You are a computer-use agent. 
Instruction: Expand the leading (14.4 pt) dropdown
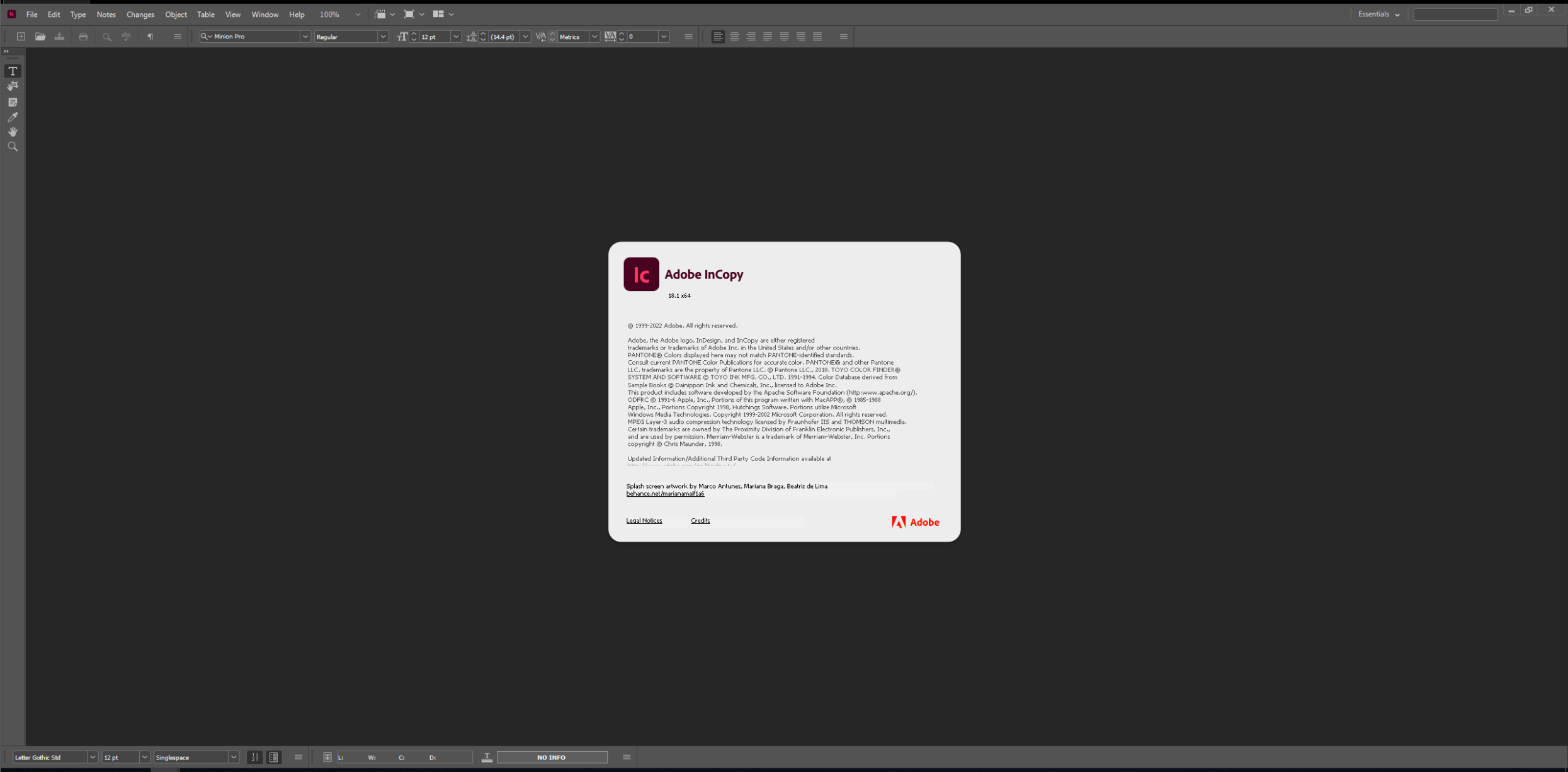click(525, 37)
